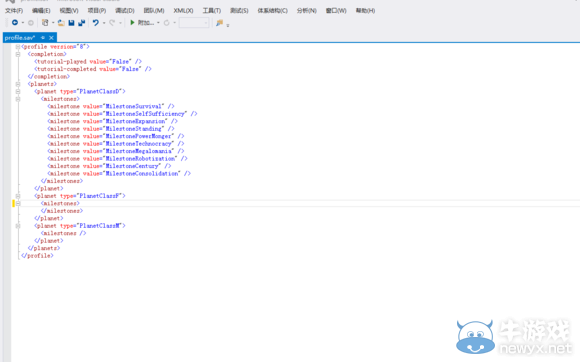The height and width of the screenshot is (362, 580).
Task: Open the 帮助(H) menu
Action: [365, 10]
